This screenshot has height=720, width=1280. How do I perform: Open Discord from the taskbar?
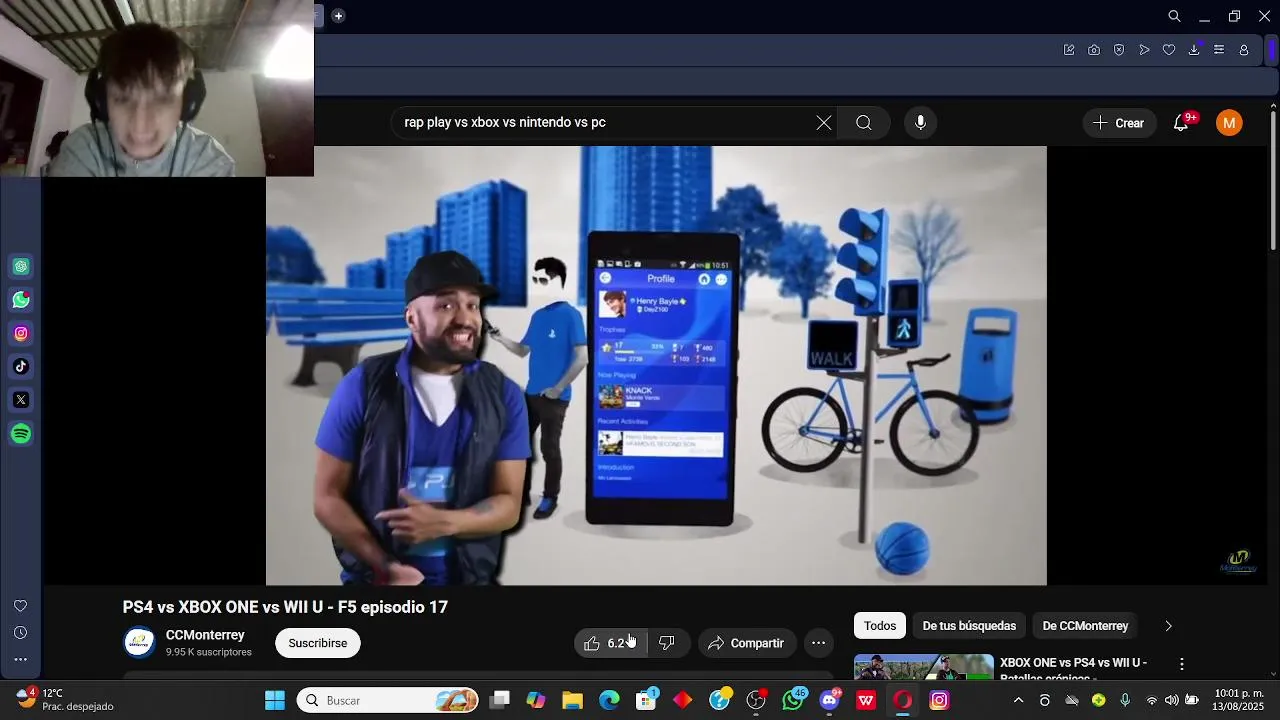[829, 700]
